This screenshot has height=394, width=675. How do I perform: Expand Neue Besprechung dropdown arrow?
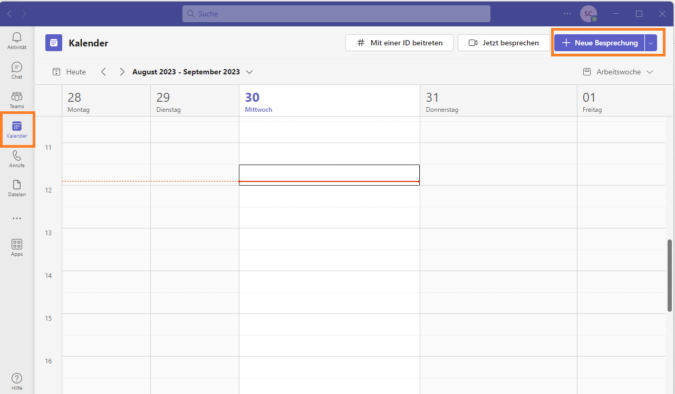point(651,43)
